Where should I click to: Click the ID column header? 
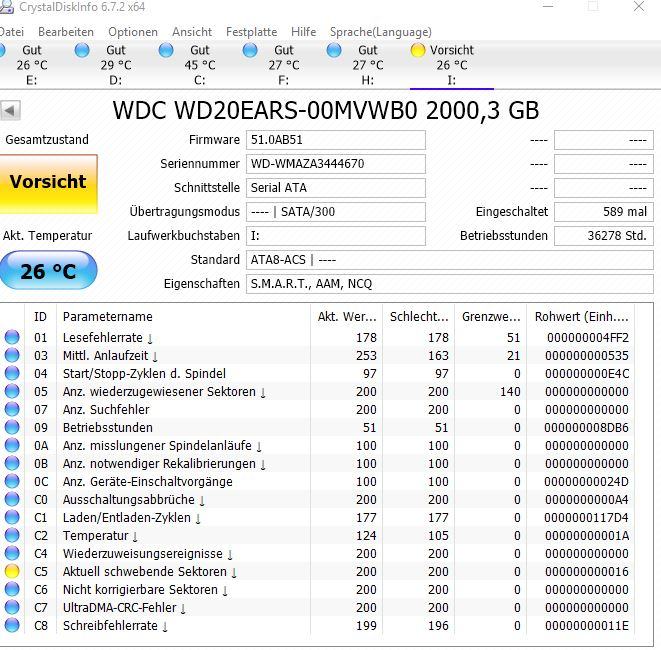click(40, 317)
